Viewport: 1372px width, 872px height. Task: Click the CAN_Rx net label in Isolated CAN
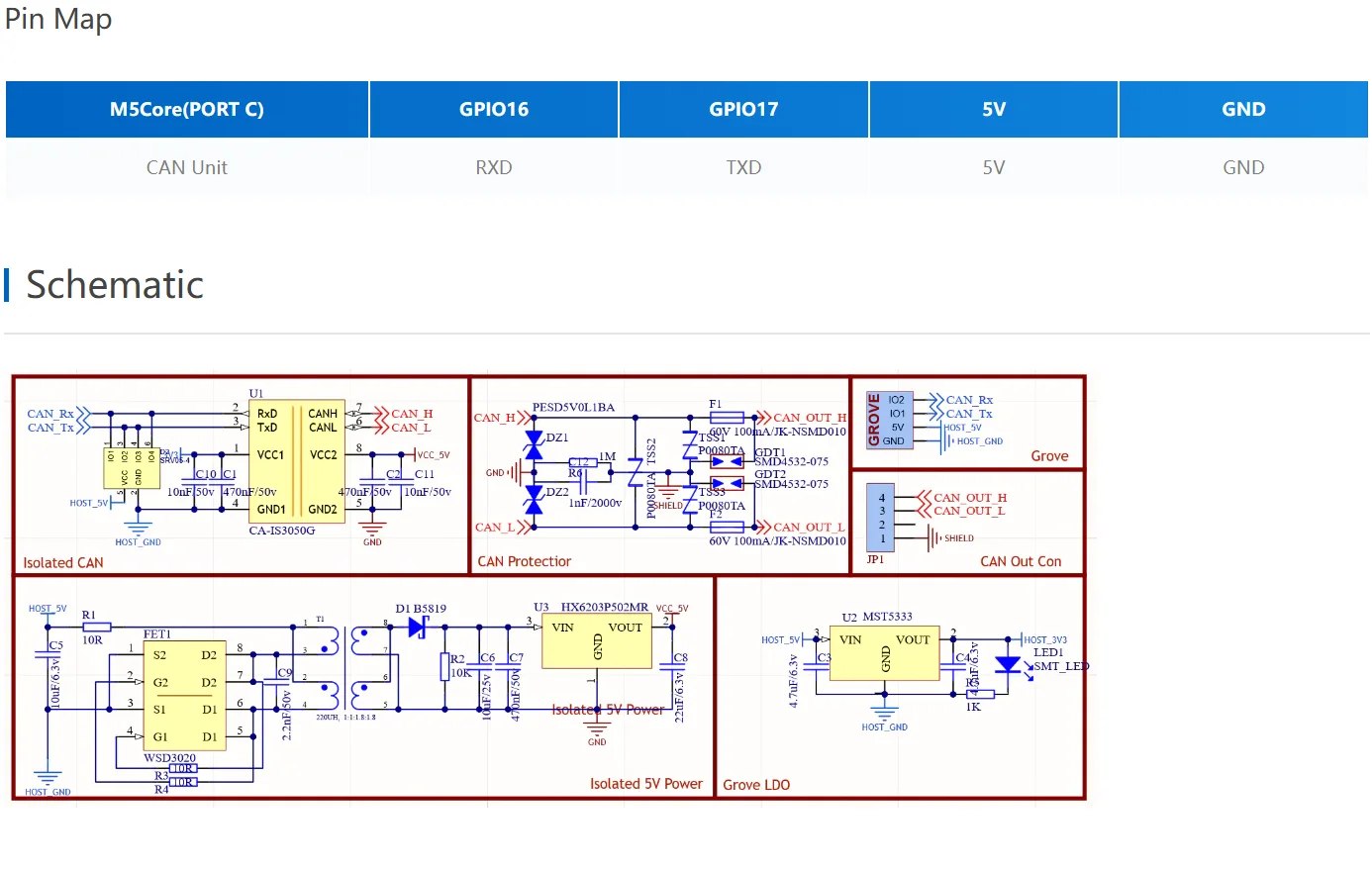[50, 414]
